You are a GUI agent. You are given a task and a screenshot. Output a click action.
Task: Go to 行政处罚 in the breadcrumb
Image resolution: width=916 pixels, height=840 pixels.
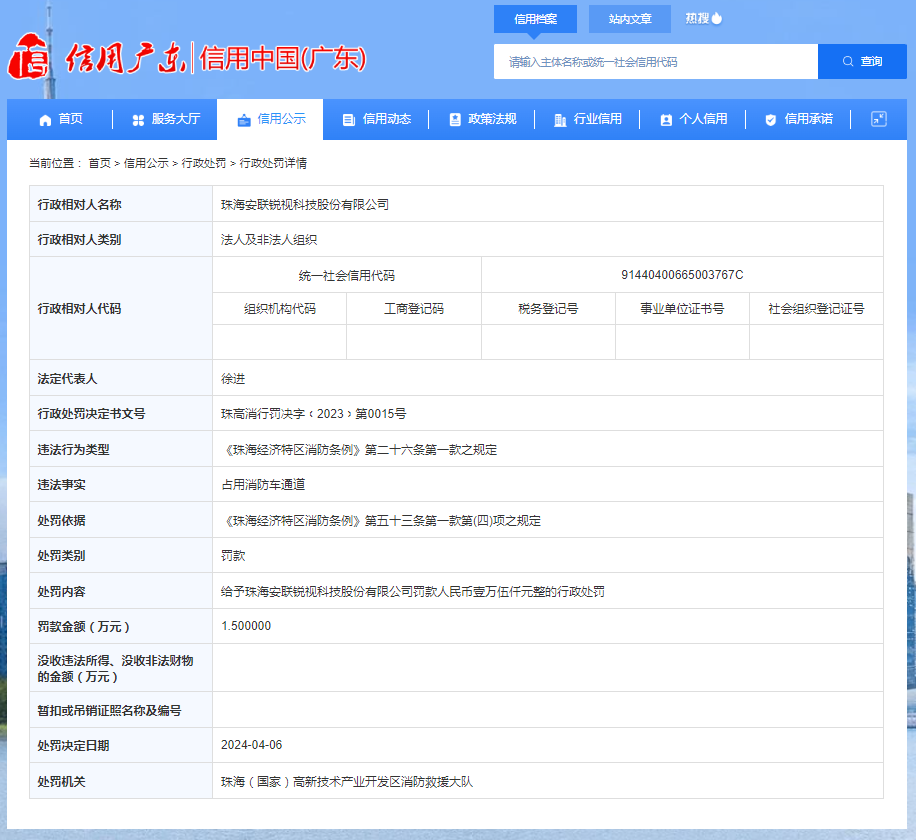tap(203, 164)
